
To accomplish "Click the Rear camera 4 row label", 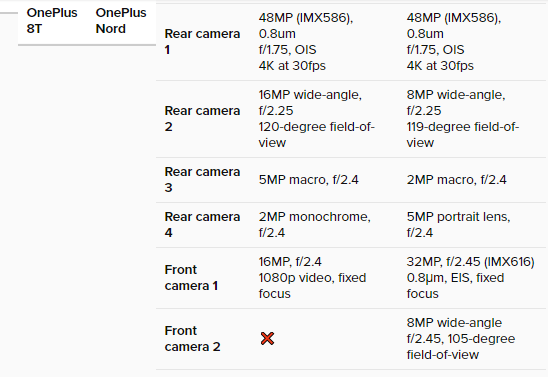I will click(x=202, y=225).
